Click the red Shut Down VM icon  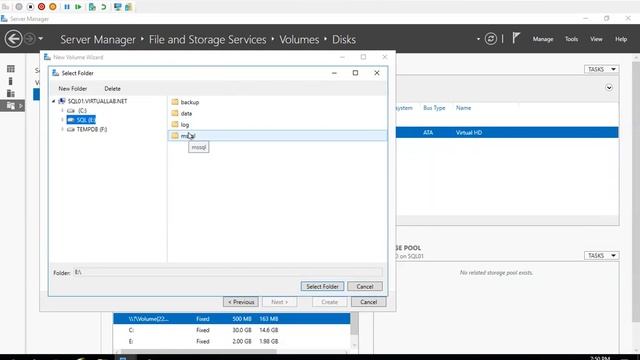pyautogui.click(x=41, y=7)
